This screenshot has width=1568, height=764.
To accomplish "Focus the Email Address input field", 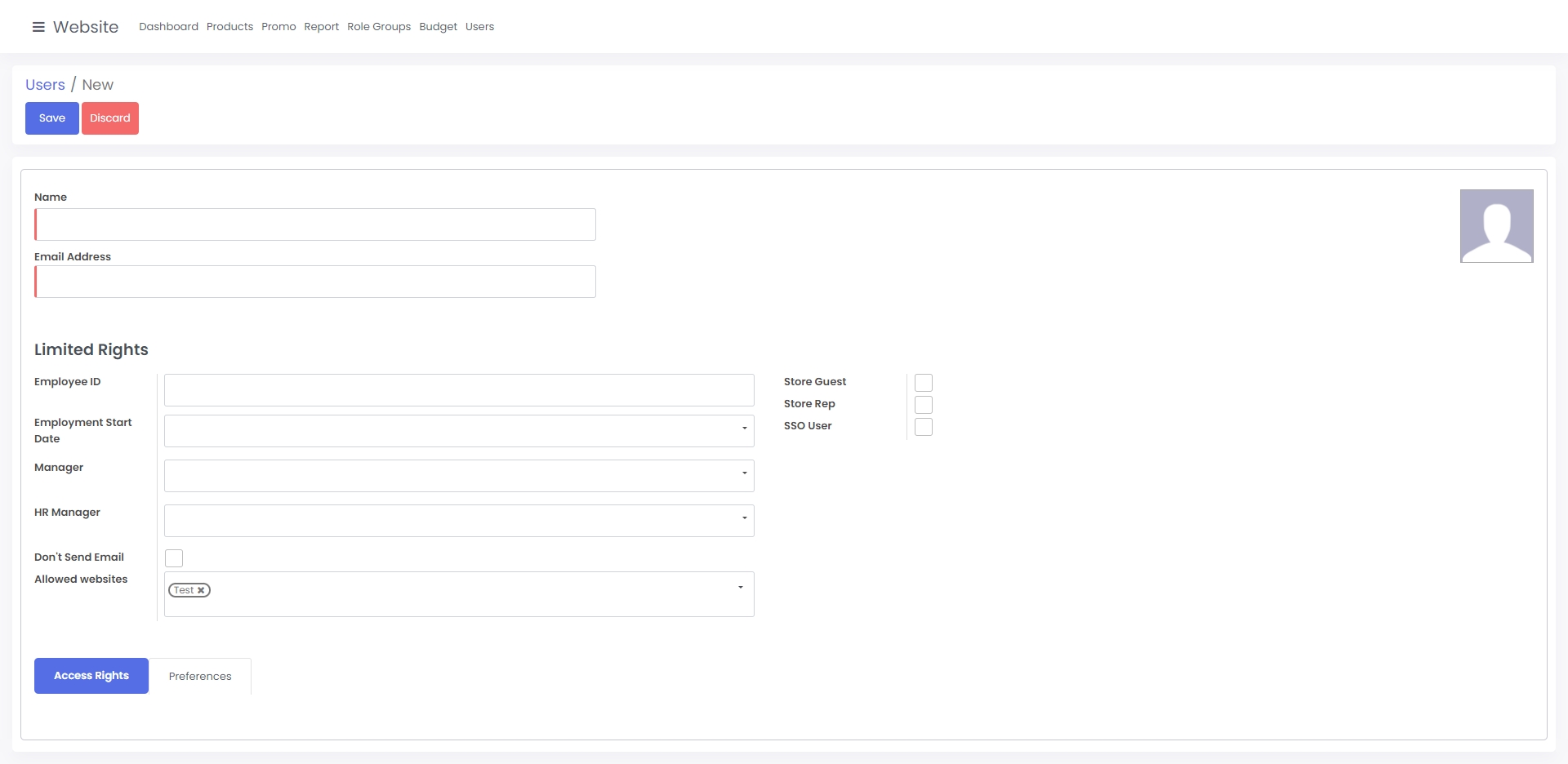I will click(315, 282).
